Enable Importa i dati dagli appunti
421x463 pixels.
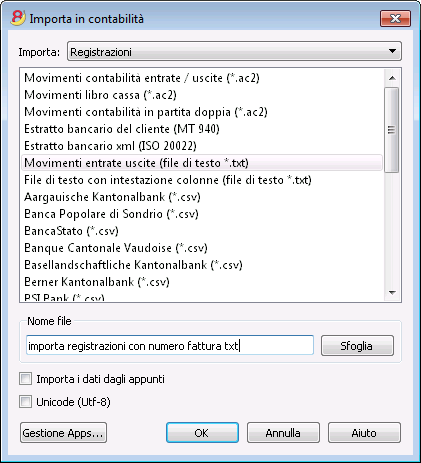[x=26, y=379]
